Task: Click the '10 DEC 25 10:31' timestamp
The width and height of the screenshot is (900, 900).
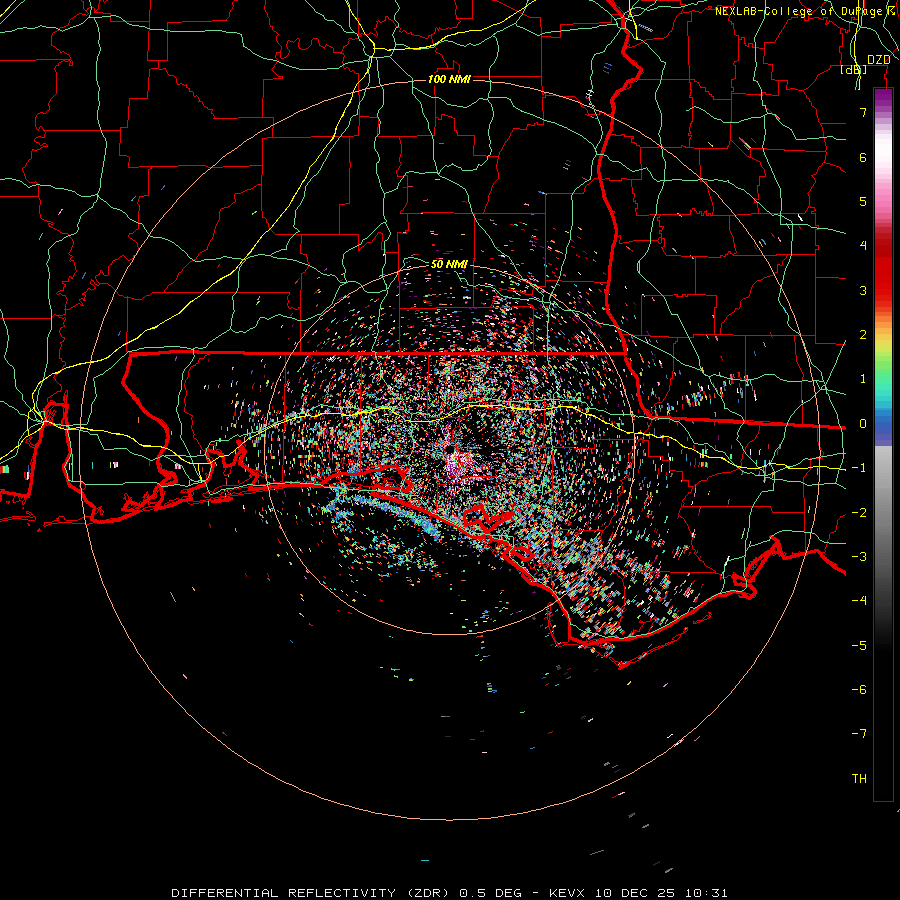Action: click(661, 893)
